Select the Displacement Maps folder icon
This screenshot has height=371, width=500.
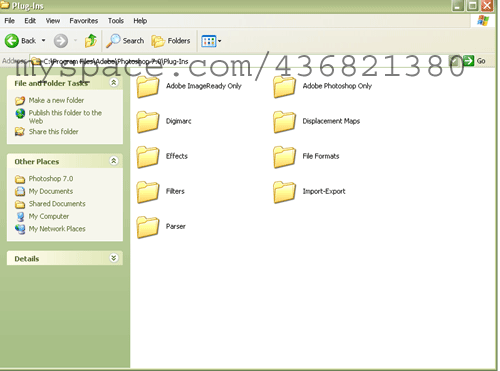(x=284, y=122)
